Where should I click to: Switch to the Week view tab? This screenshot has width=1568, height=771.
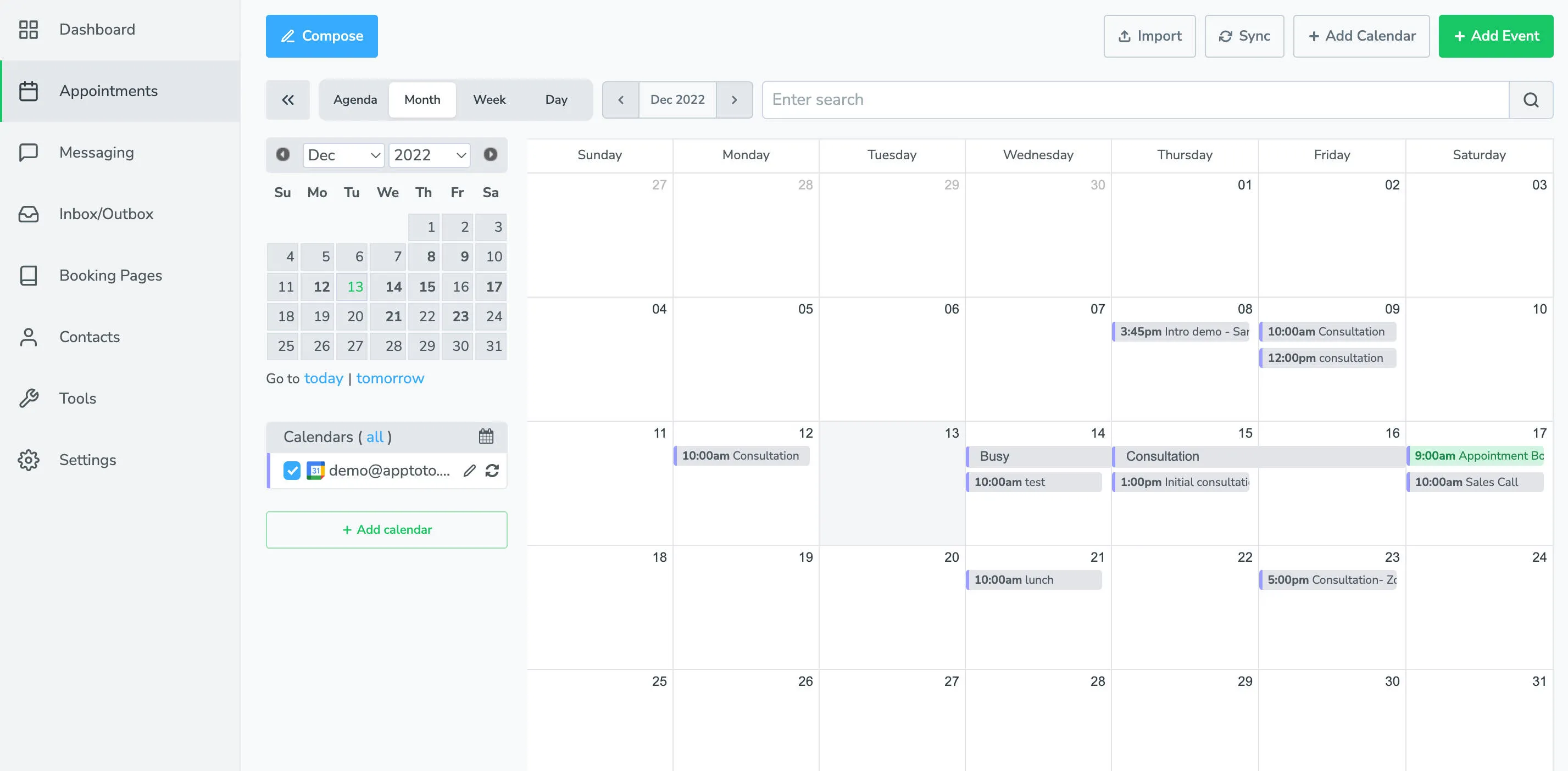[x=489, y=99]
